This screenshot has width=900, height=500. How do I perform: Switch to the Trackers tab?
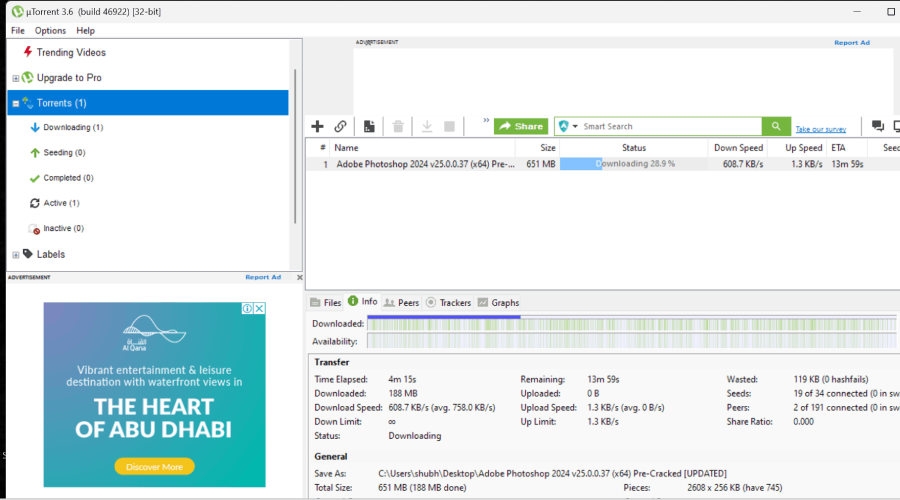(x=449, y=303)
